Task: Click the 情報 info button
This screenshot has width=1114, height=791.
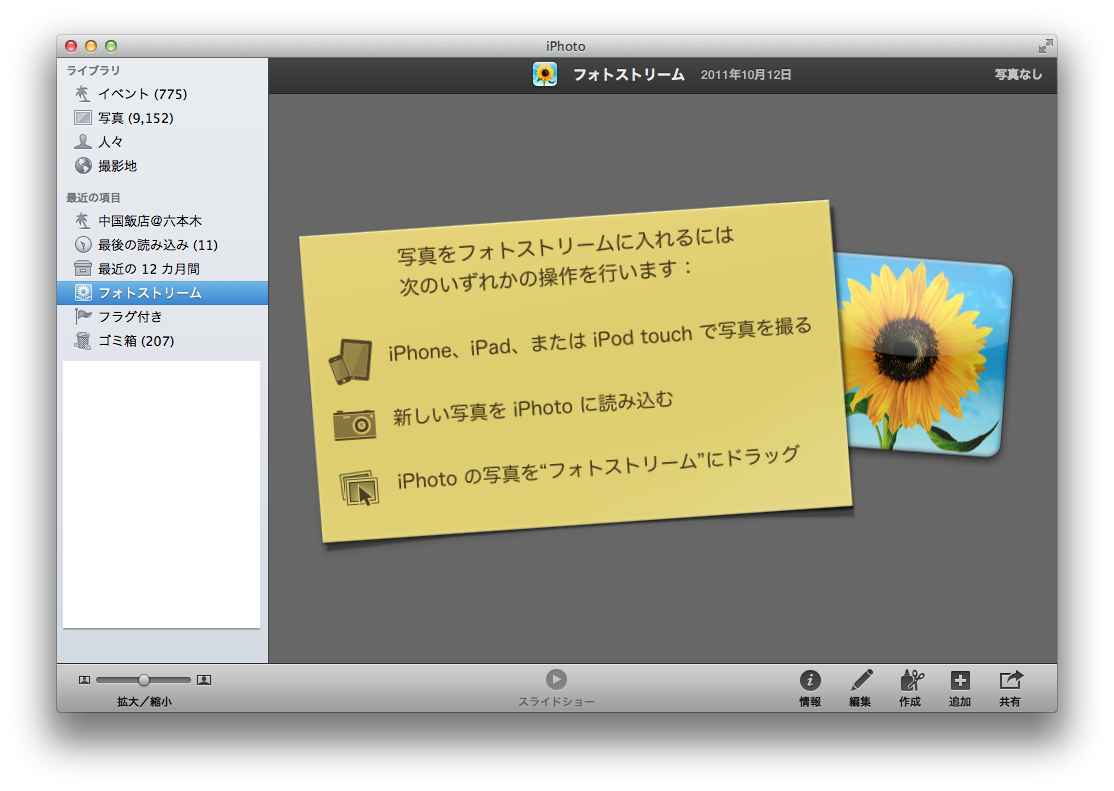Action: click(x=810, y=688)
